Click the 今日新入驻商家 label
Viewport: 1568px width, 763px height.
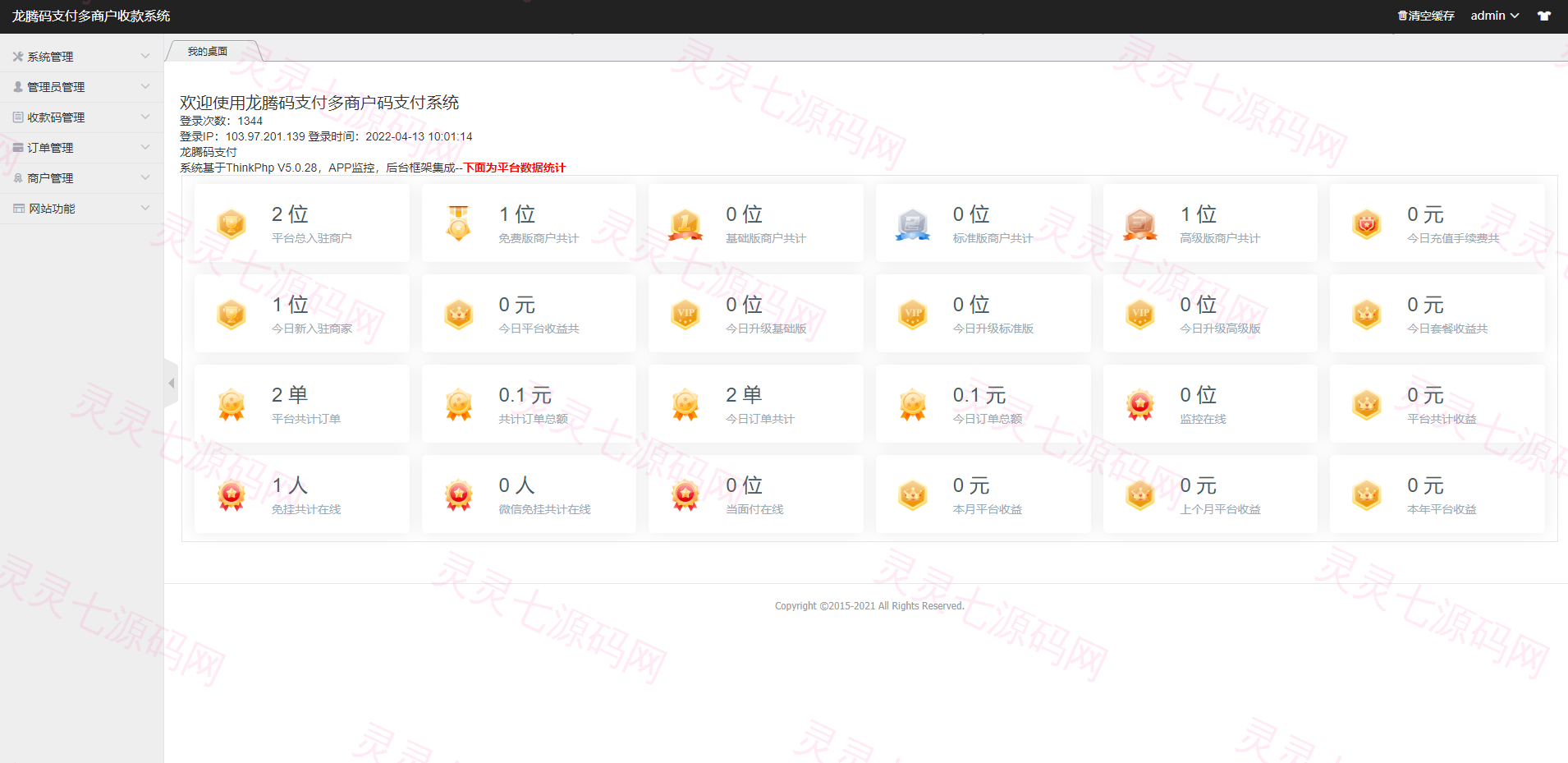[x=312, y=329]
